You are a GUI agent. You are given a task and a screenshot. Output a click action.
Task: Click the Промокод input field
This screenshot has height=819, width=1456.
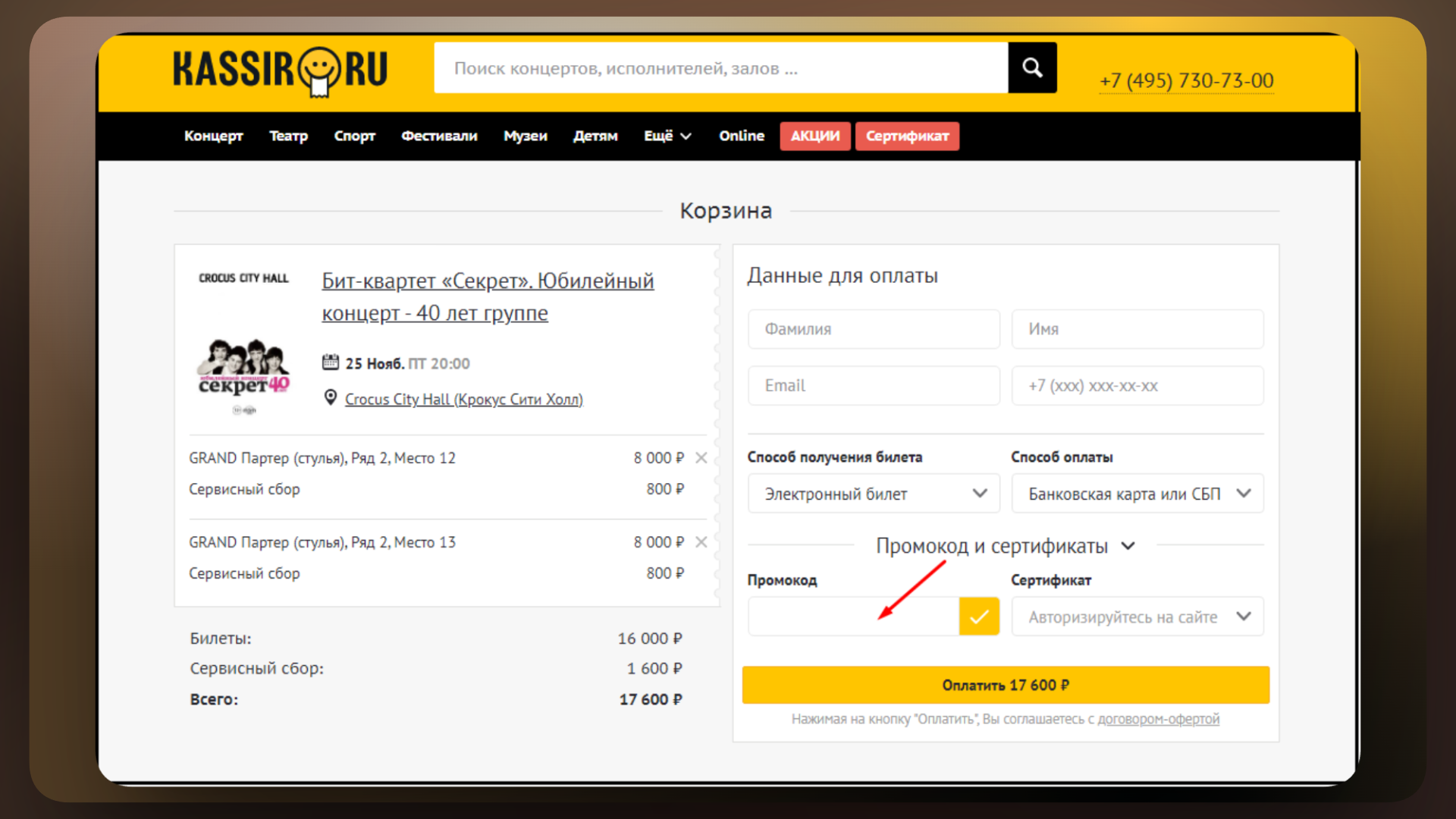(849, 616)
